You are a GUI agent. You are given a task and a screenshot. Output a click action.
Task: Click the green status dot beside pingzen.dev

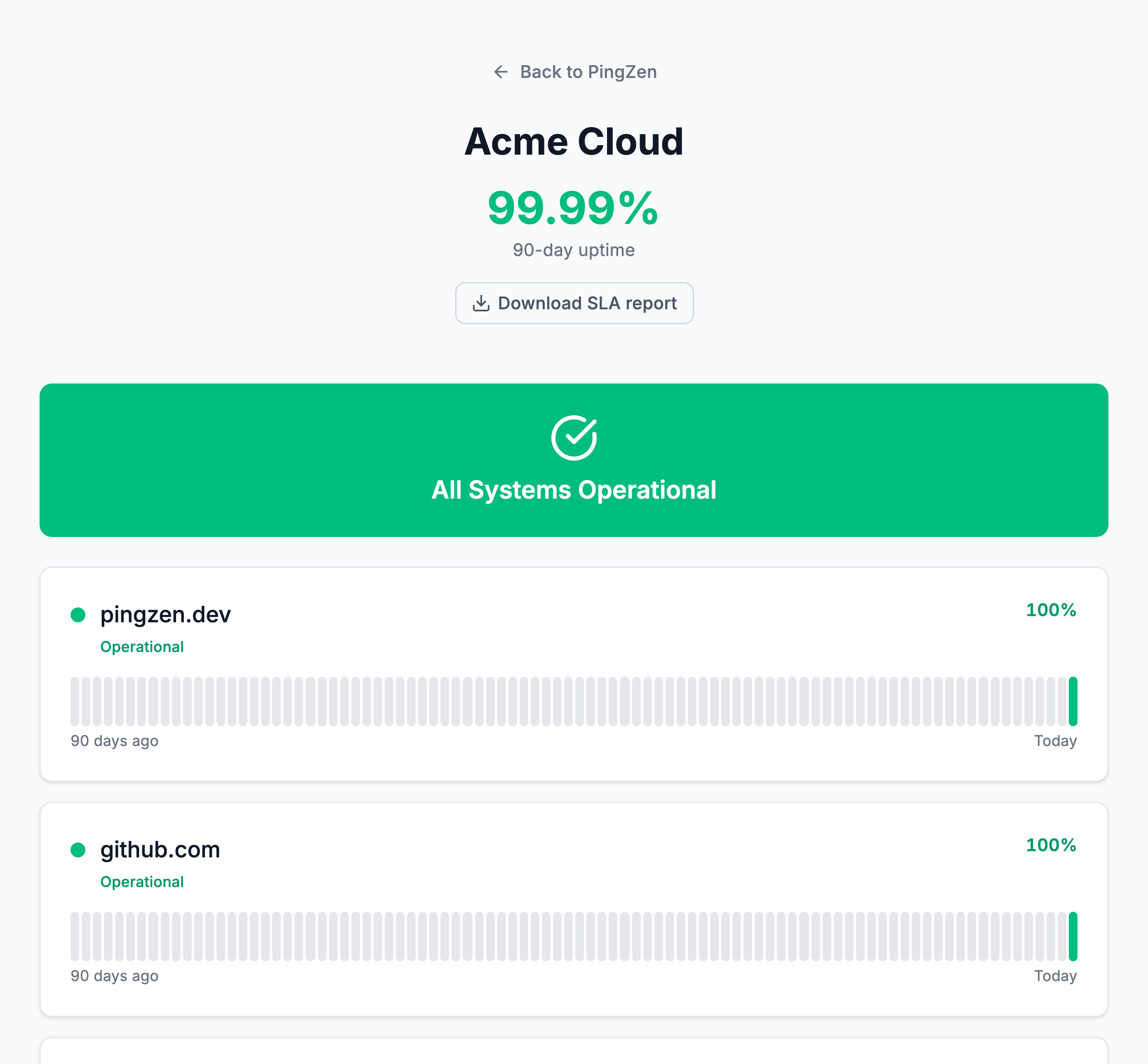click(x=78, y=615)
